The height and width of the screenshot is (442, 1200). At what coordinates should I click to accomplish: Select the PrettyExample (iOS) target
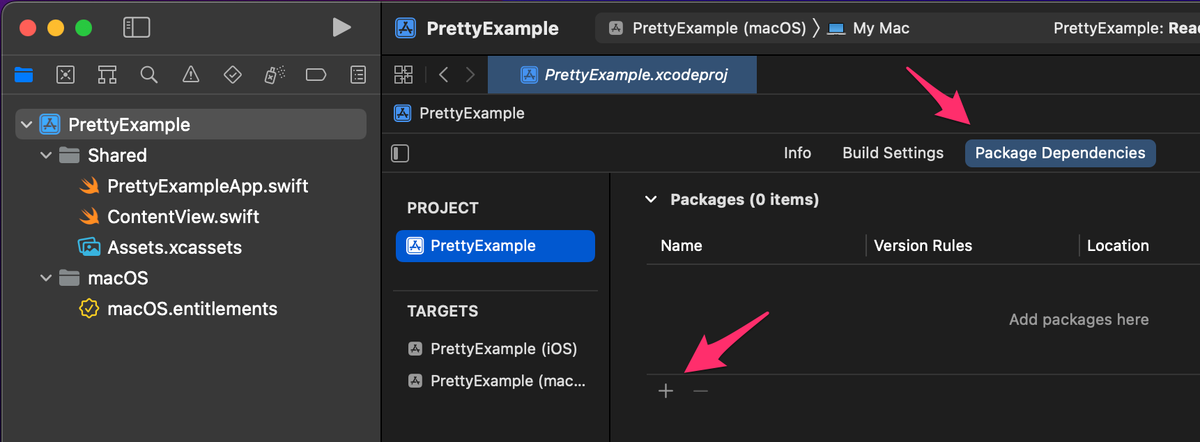click(503, 349)
